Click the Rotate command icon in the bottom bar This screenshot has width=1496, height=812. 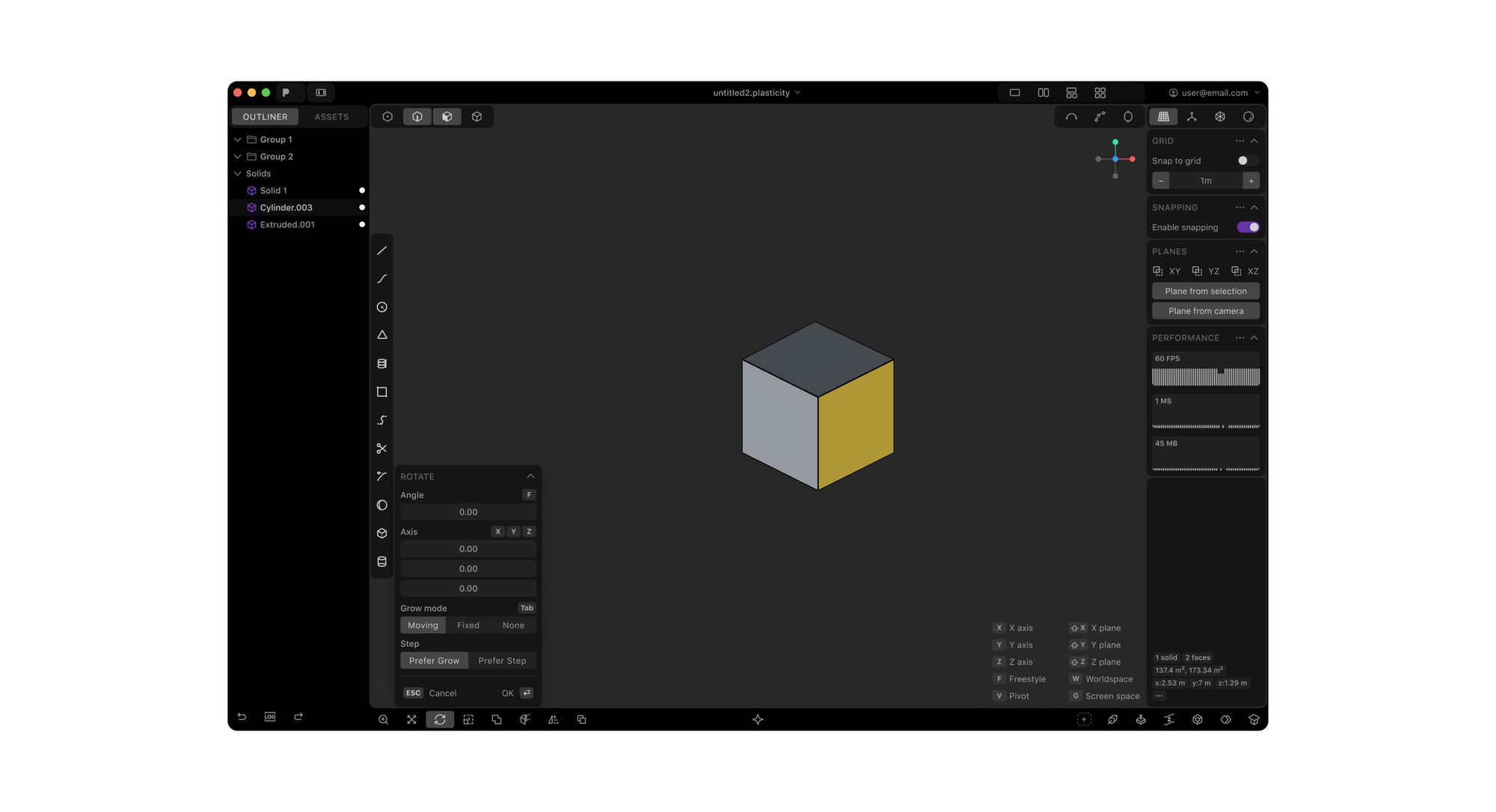(440, 719)
